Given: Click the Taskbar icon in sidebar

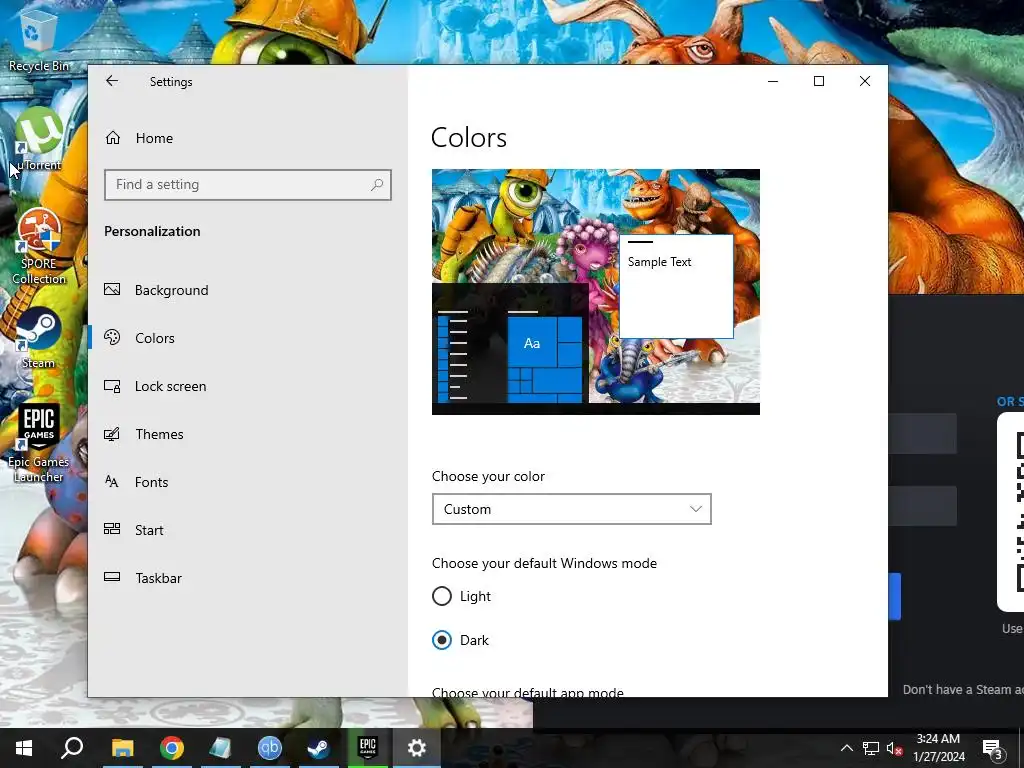Looking at the screenshot, I should [112, 577].
